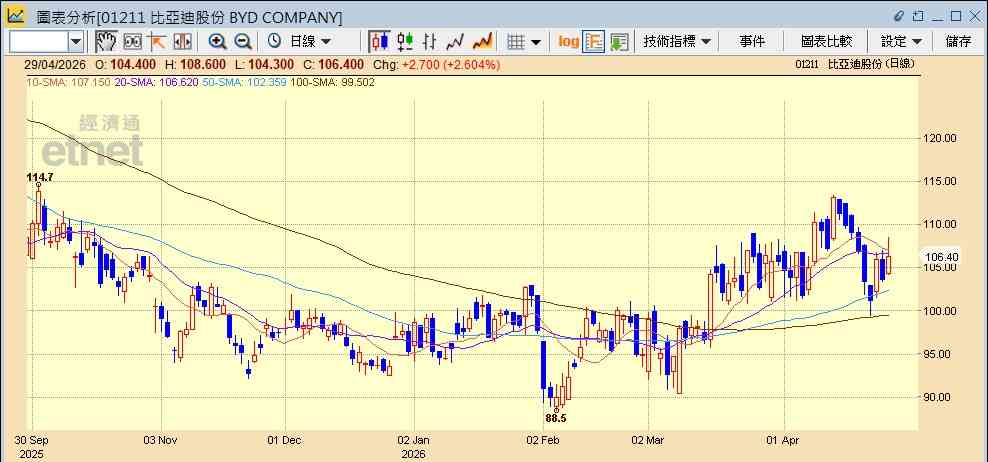Click the stock code input field
988x462 pixels.
38,42
